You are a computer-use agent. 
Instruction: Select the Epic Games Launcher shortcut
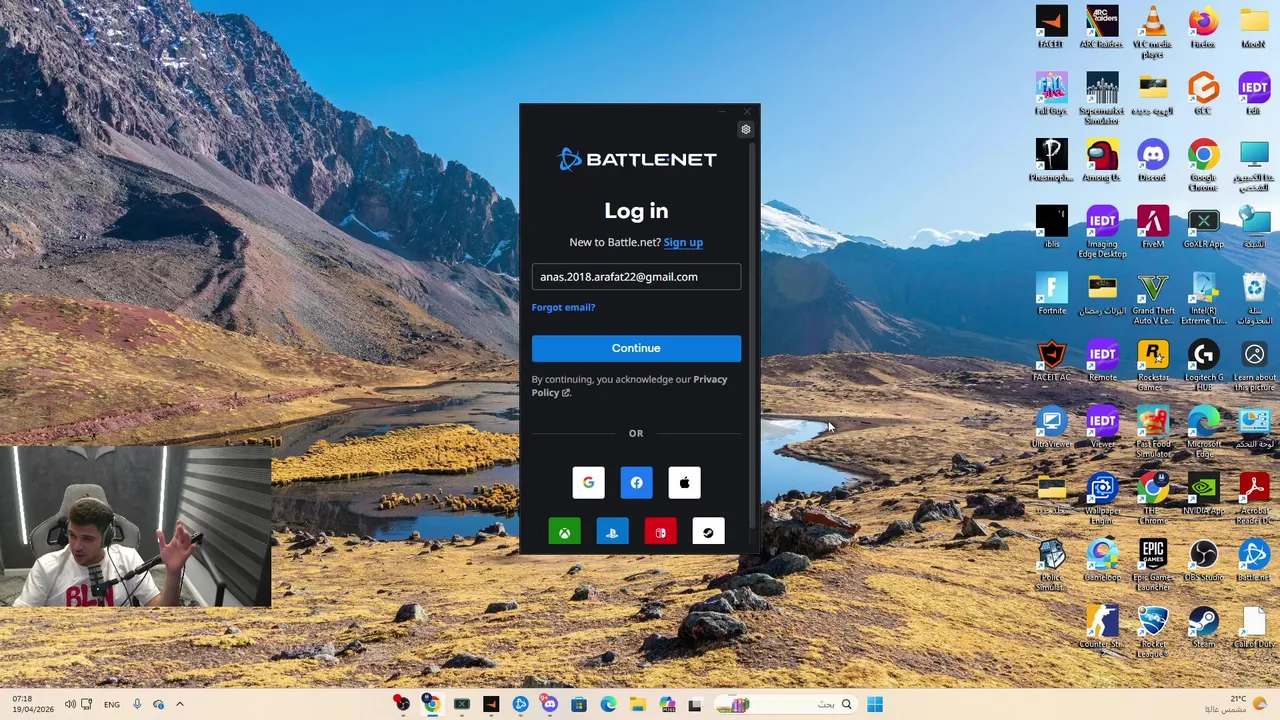(x=1152, y=565)
